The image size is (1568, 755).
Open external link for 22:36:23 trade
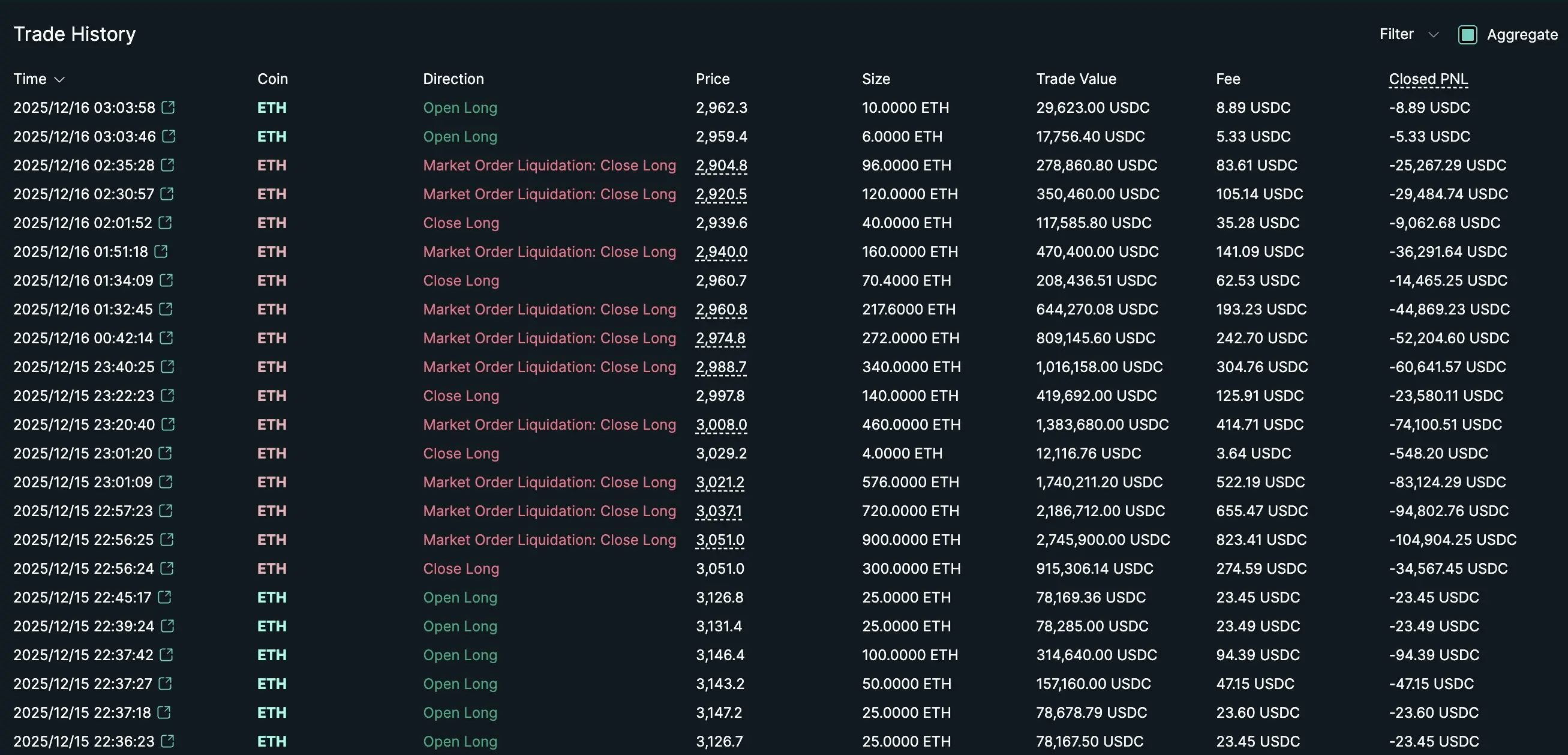167,741
